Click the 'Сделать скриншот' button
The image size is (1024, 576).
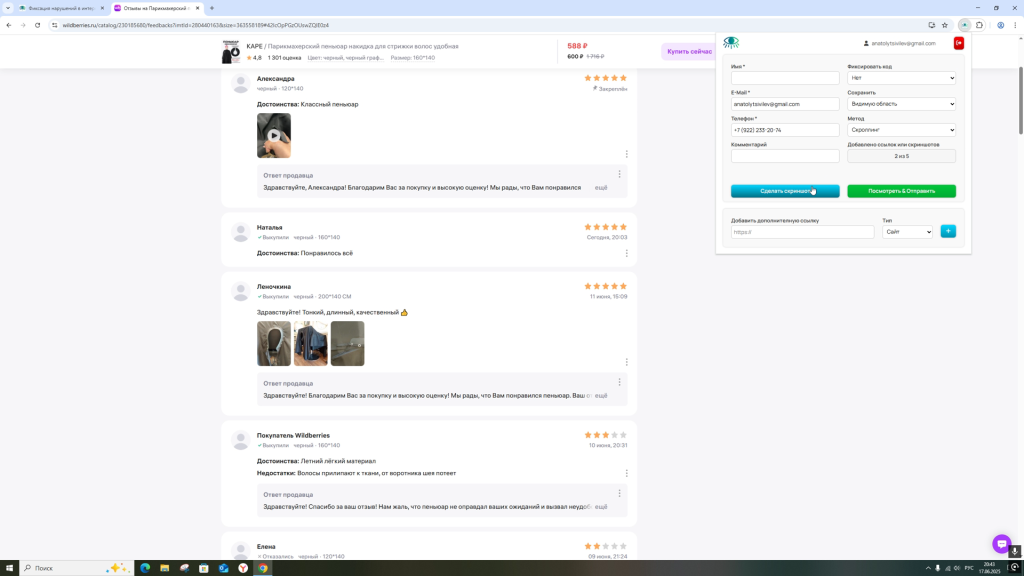tap(785, 191)
